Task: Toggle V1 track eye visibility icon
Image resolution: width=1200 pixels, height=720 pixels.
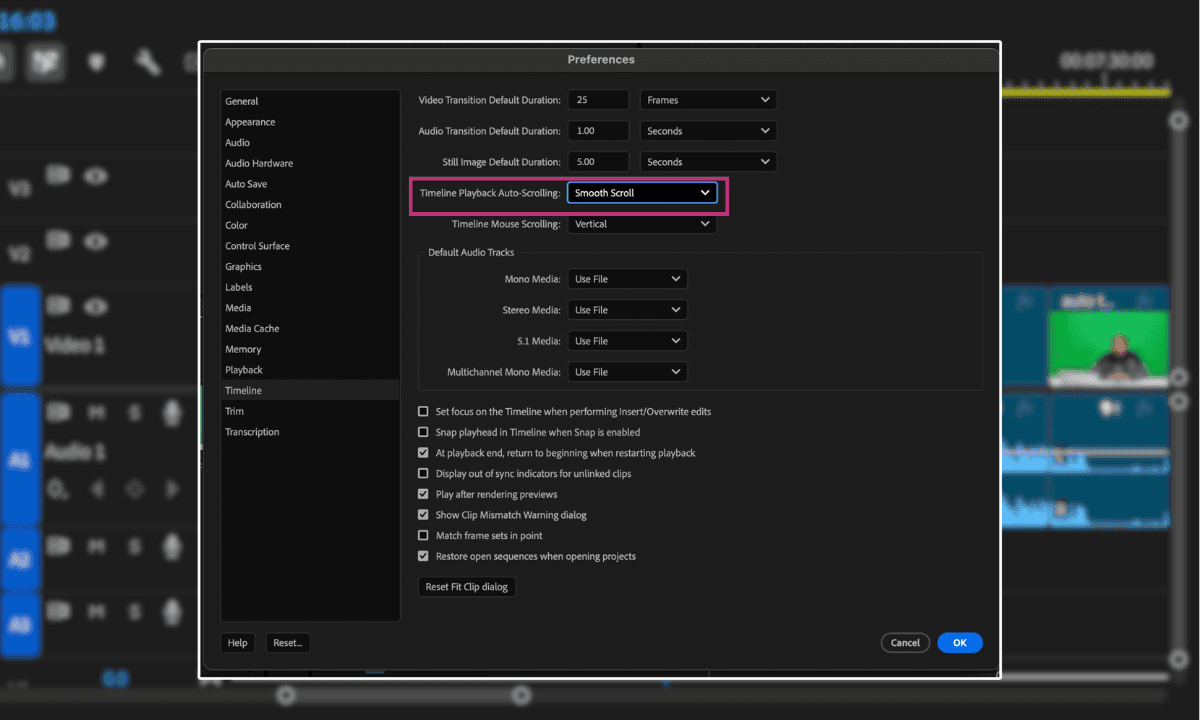Action: tap(95, 306)
